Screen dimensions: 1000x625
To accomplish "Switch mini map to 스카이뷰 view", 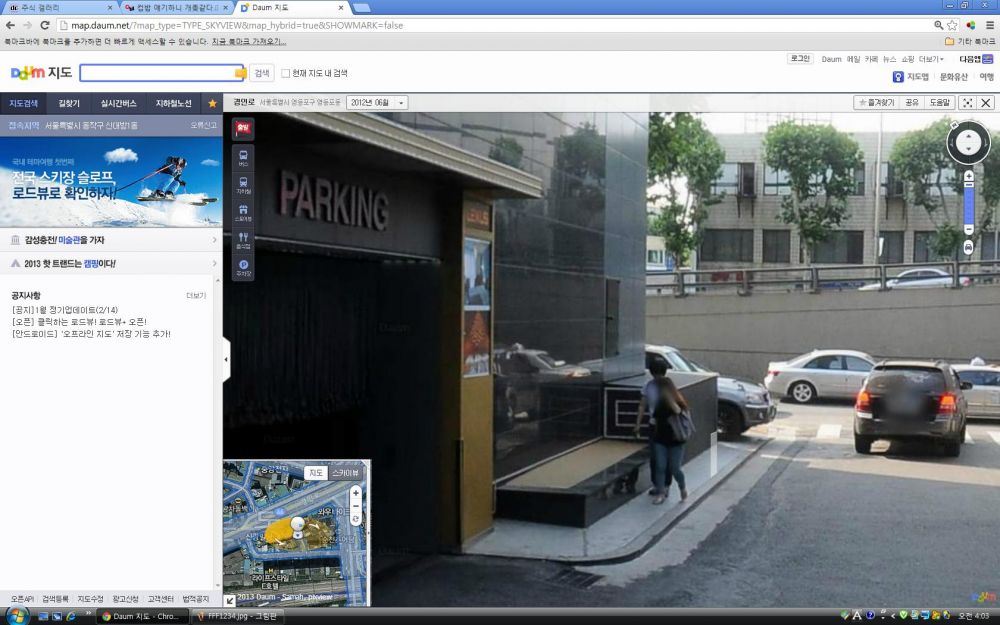I will tap(345, 473).
